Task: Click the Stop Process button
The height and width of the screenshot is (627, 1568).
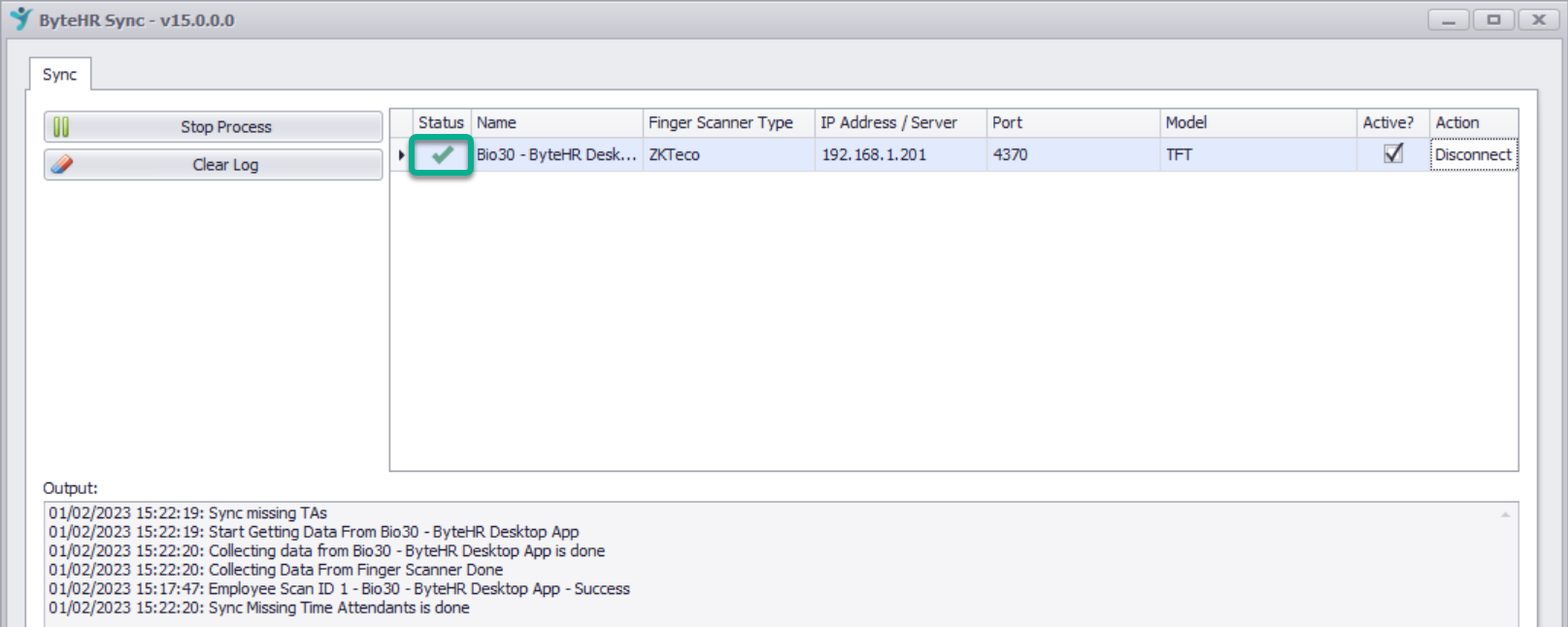Action: click(x=213, y=127)
